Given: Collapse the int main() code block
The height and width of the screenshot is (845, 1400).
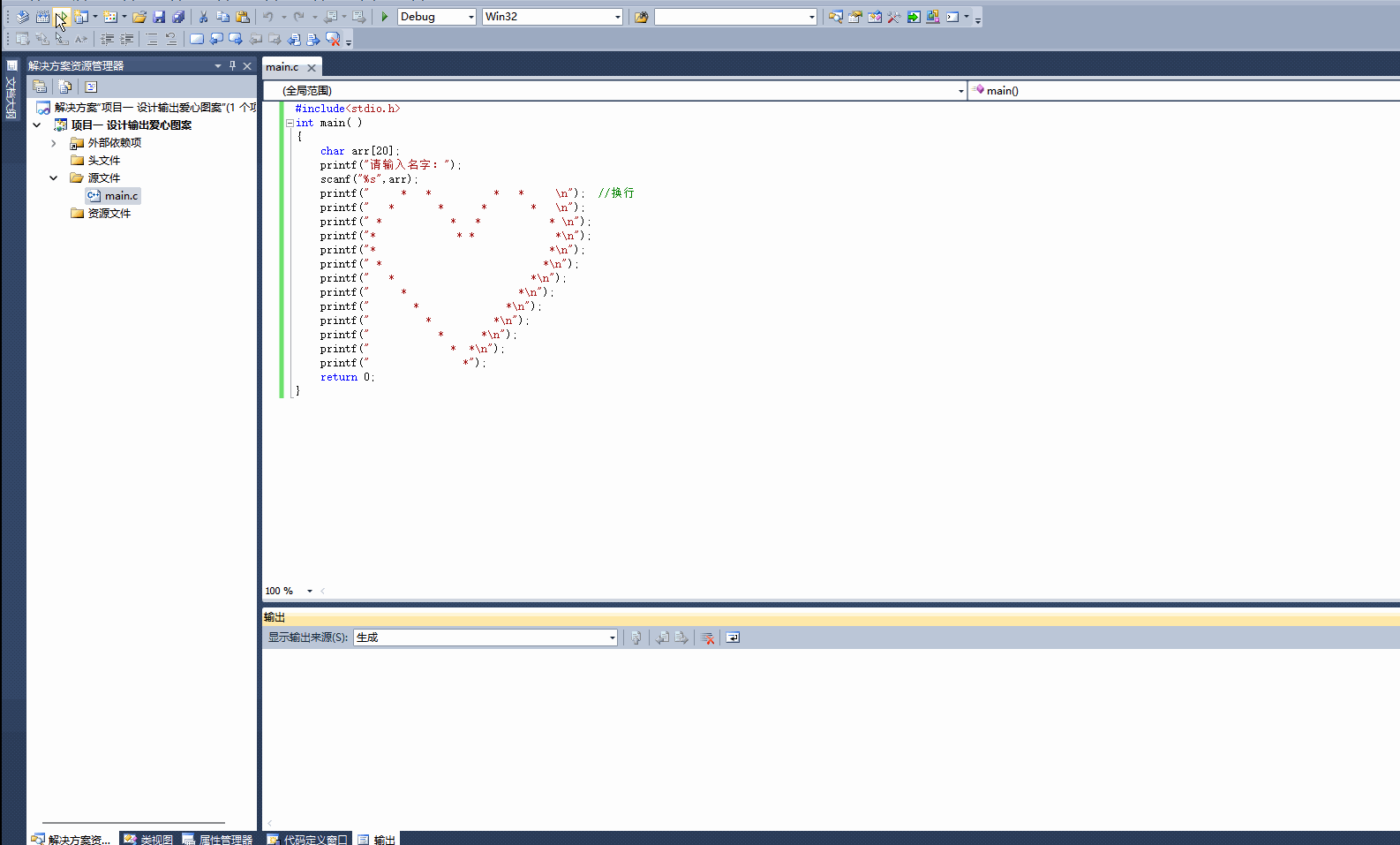Looking at the screenshot, I should pos(290,123).
